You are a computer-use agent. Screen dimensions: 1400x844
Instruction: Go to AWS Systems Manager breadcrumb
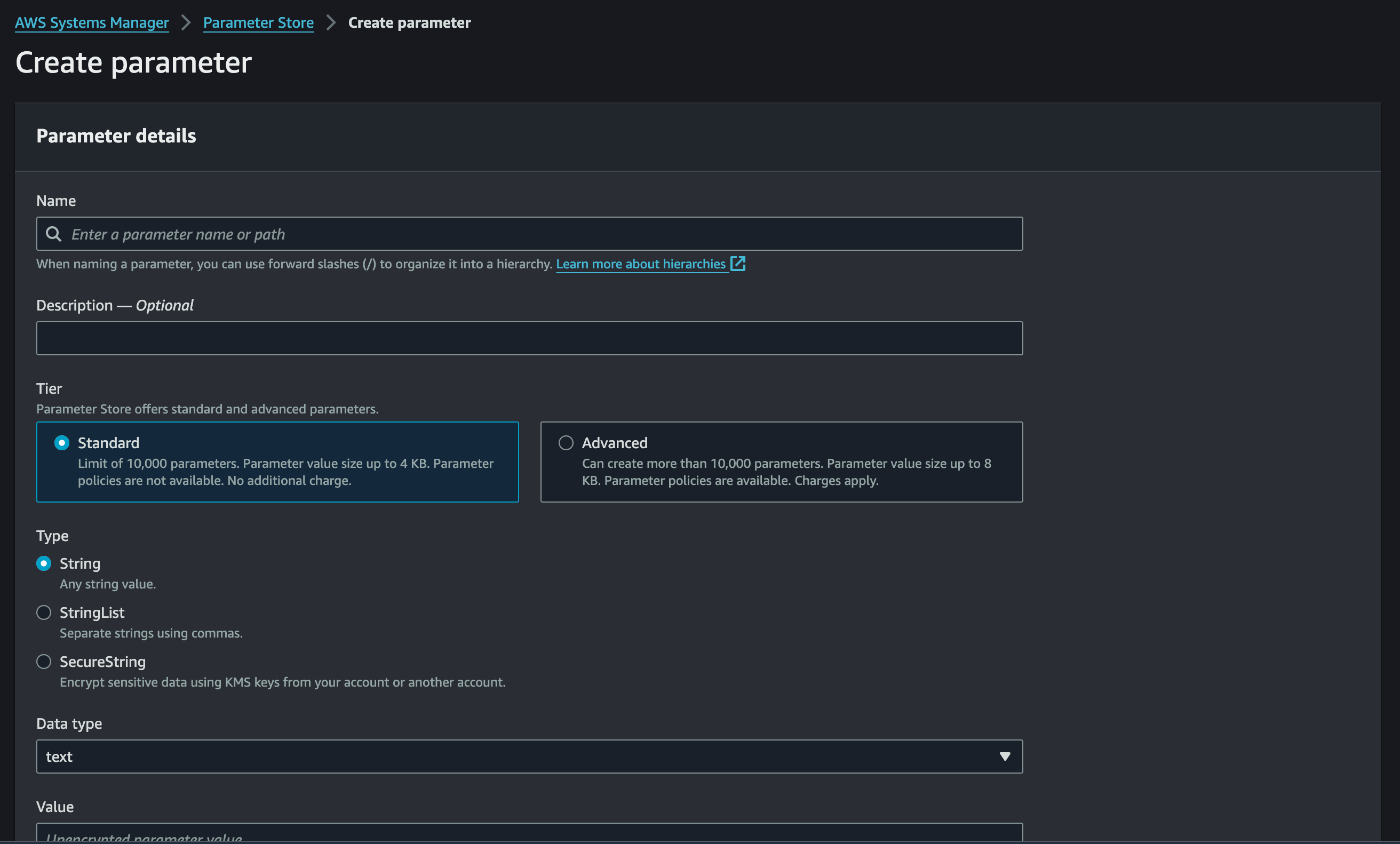[92, 22]
